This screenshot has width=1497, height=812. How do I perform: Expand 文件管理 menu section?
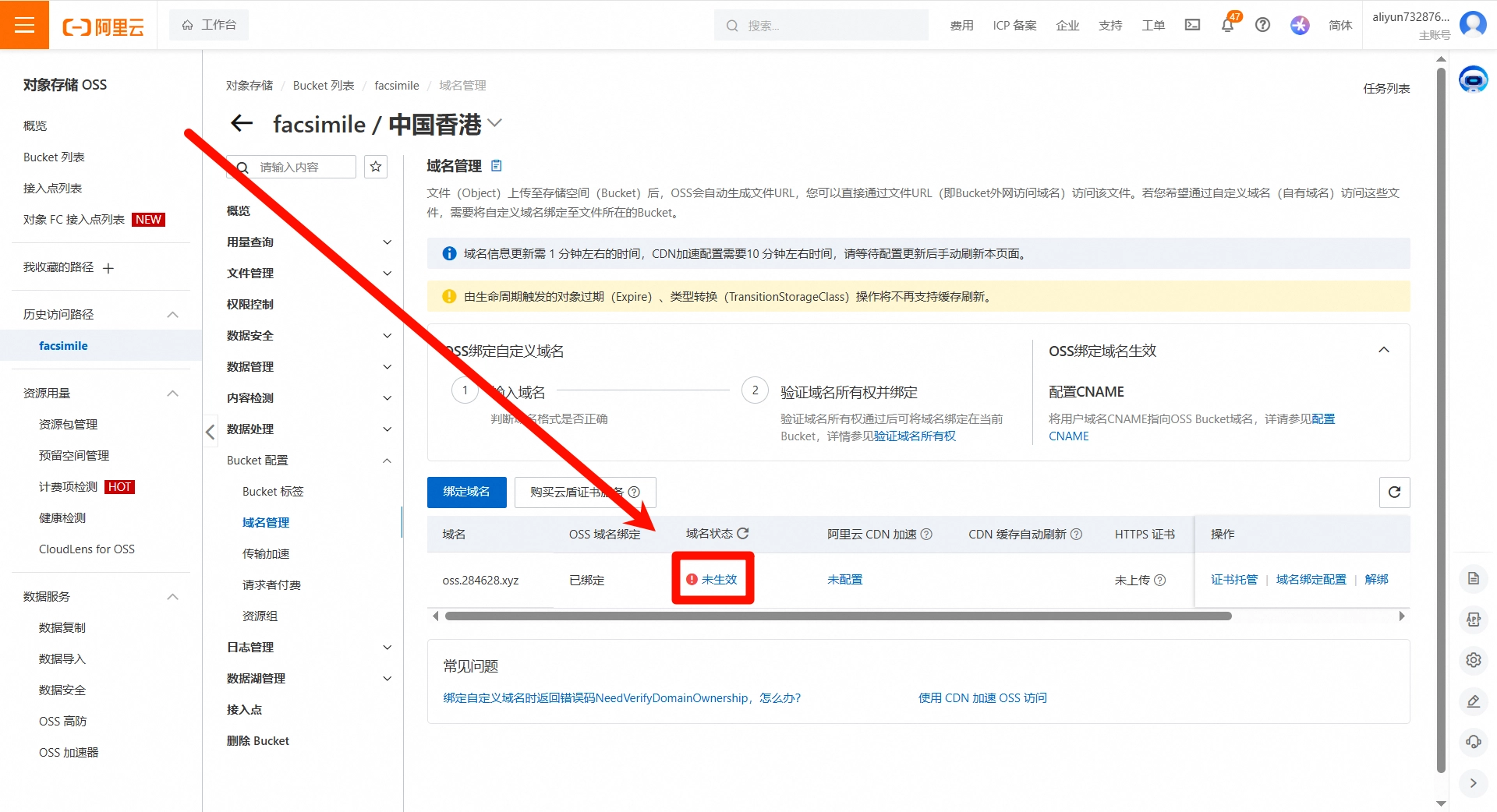pos(387,274)
